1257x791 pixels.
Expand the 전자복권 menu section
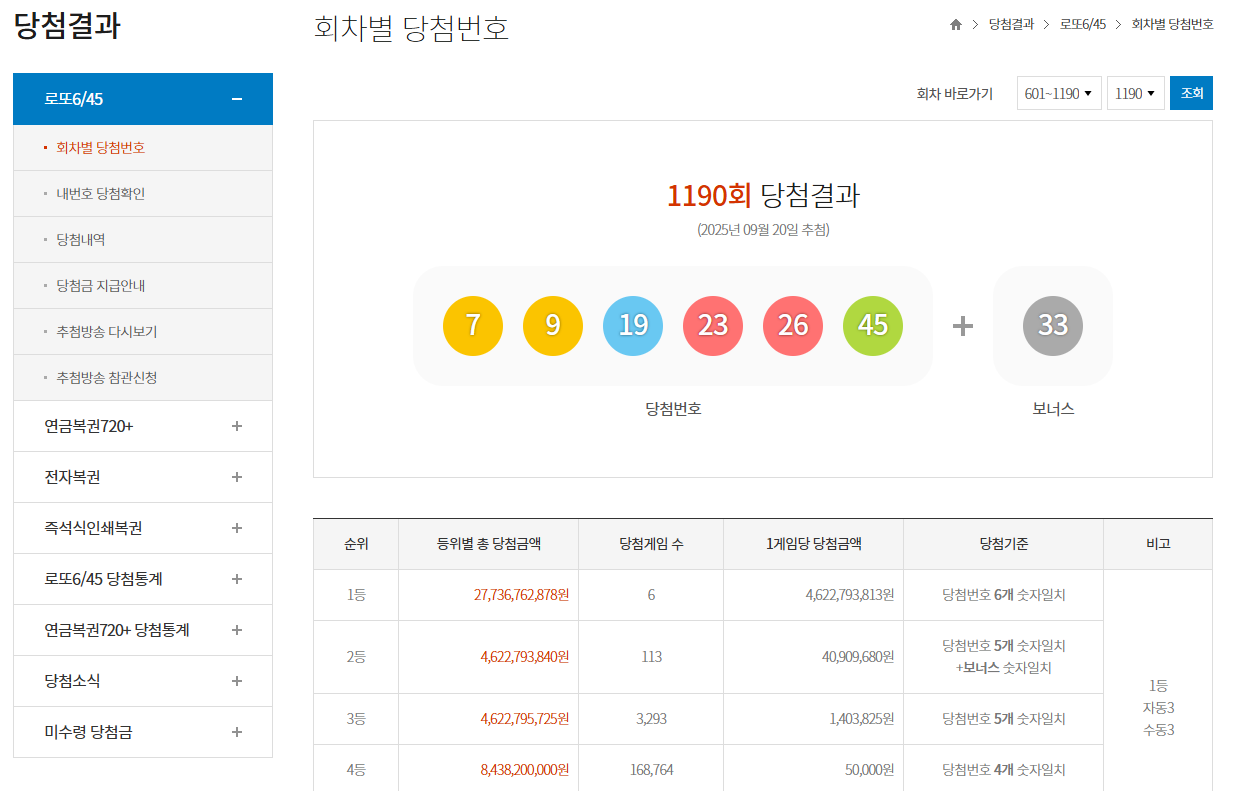coord(237,477)
